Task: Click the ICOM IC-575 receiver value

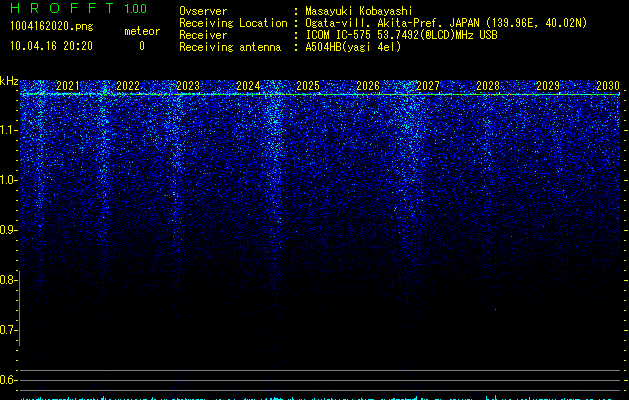Action: (402, 35)
